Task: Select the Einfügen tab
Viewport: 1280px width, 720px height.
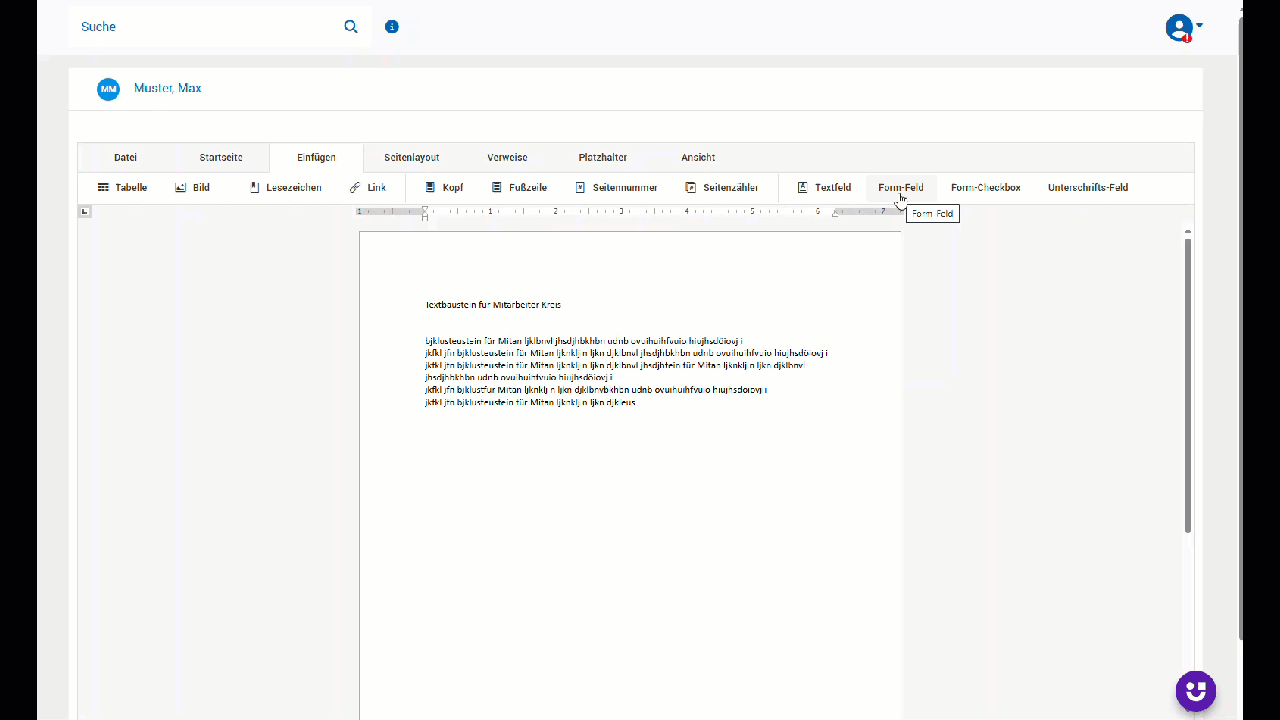Action: [316, 158]
